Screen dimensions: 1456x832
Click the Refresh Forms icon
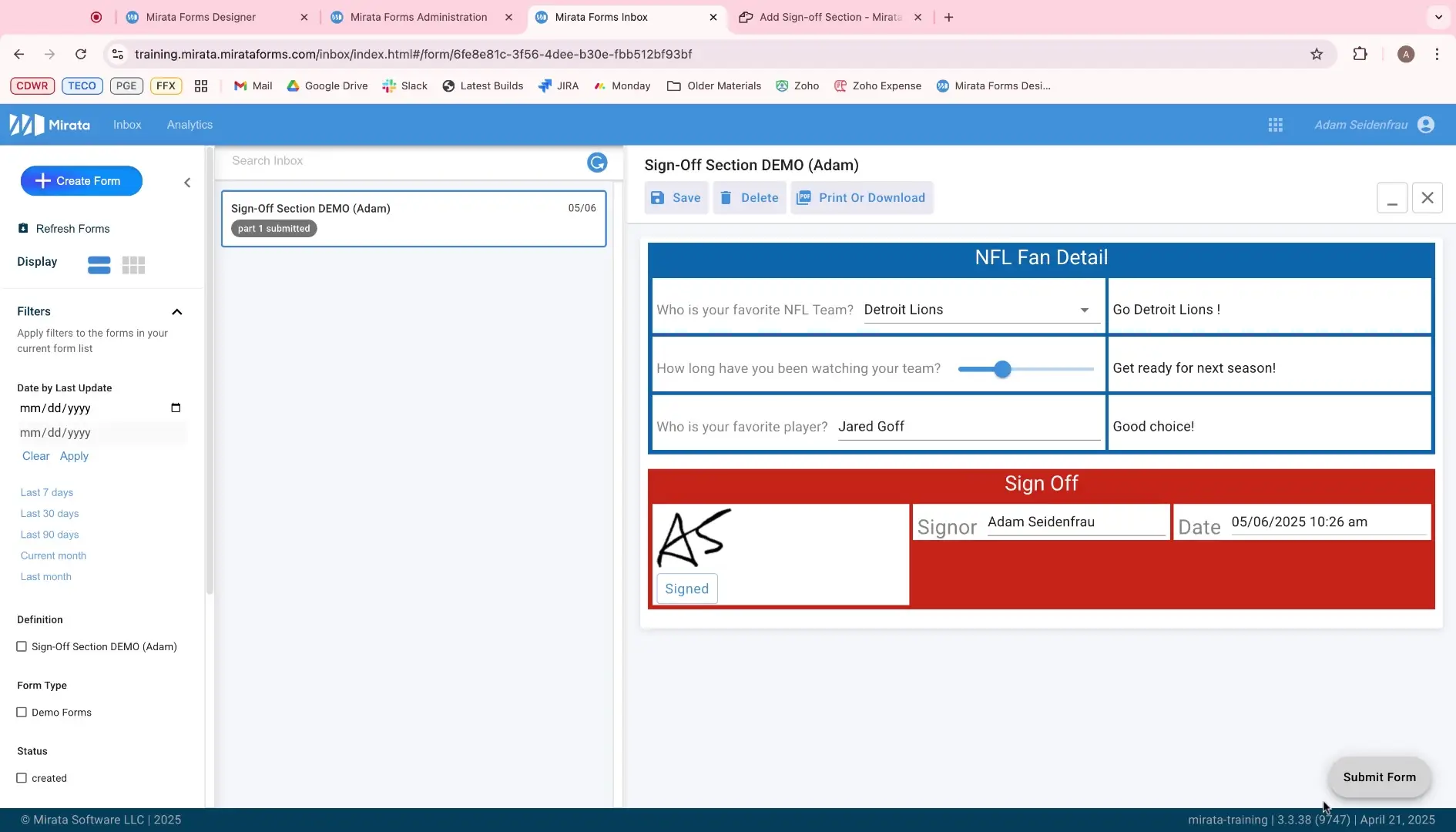click(x=22, y=228)
